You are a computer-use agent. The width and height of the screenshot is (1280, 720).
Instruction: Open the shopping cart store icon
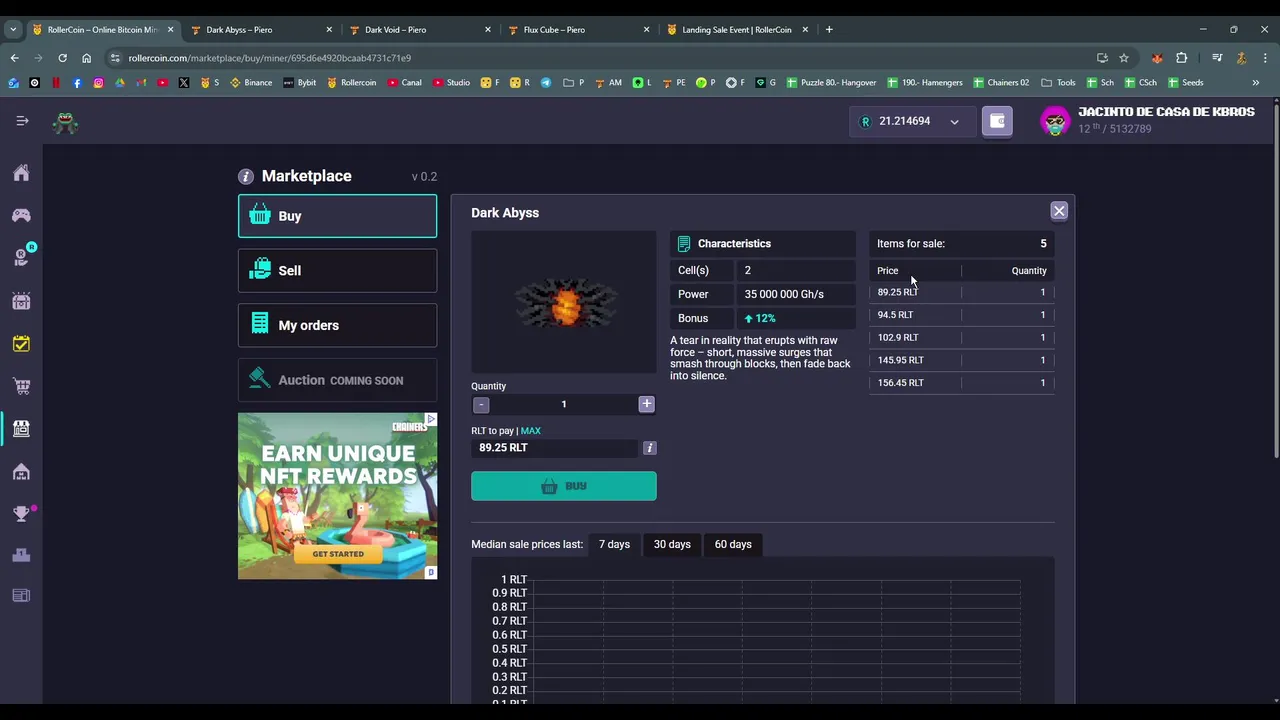pyautogui.click(x=21, y=386)
